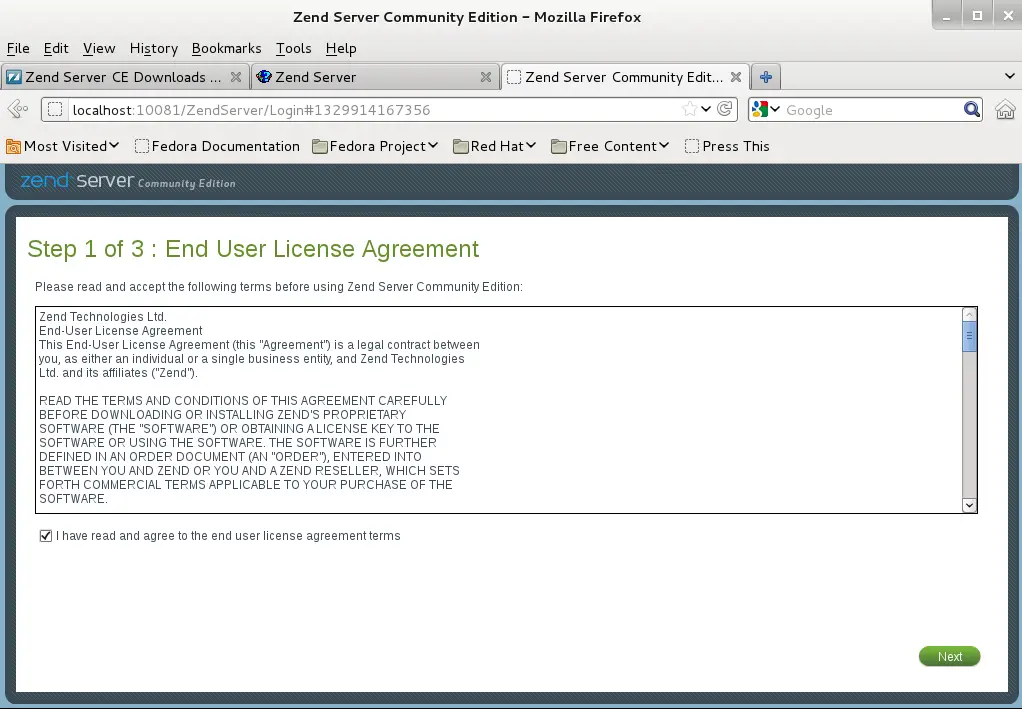Maximize the Firefox window

tap(977, 16)
